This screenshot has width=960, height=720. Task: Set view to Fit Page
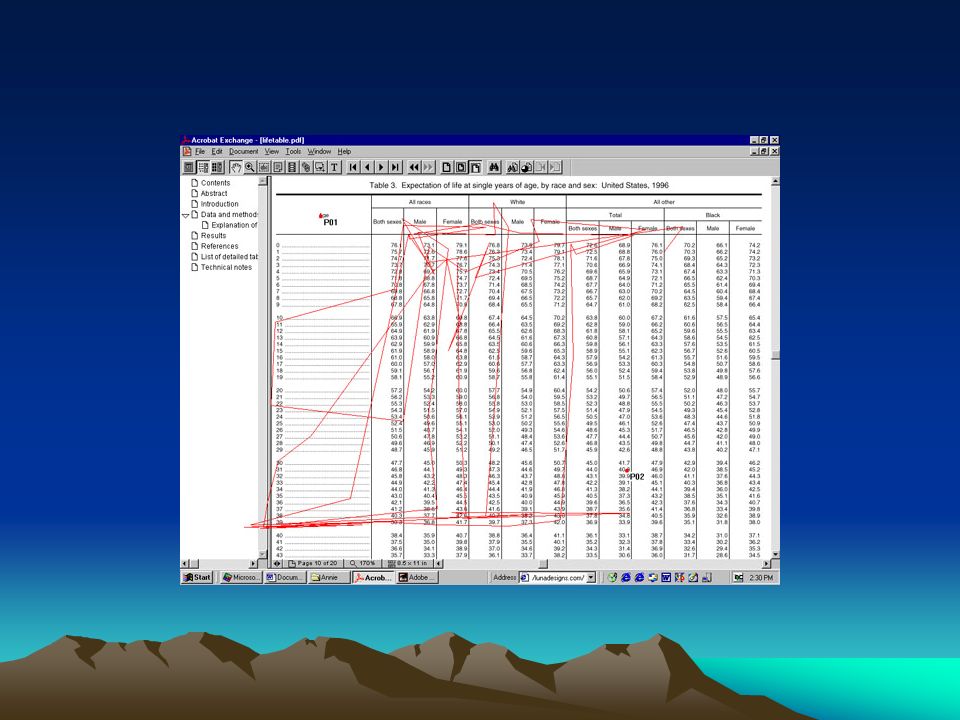point(460,167)
